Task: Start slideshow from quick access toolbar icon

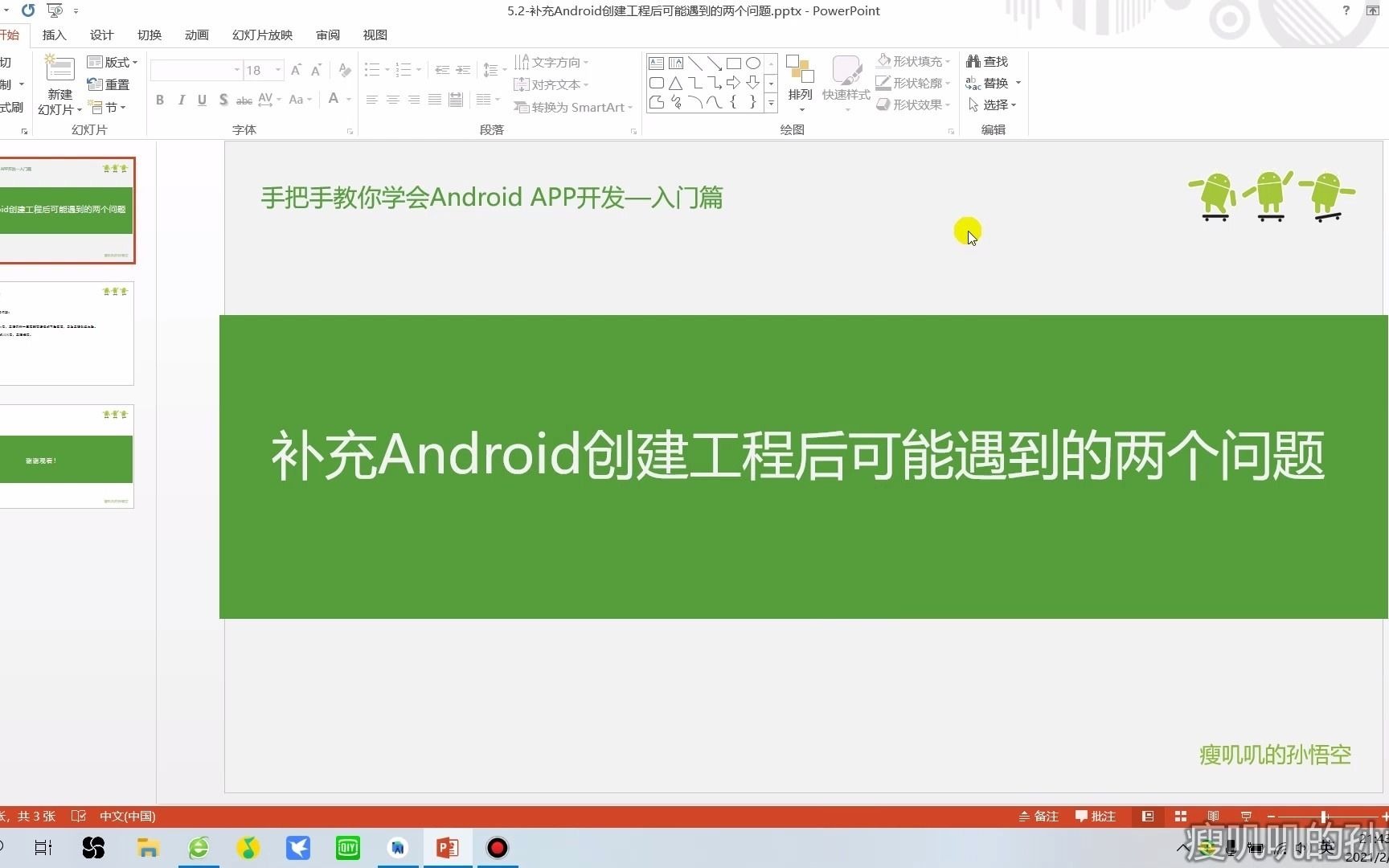Action: point(55,10)
